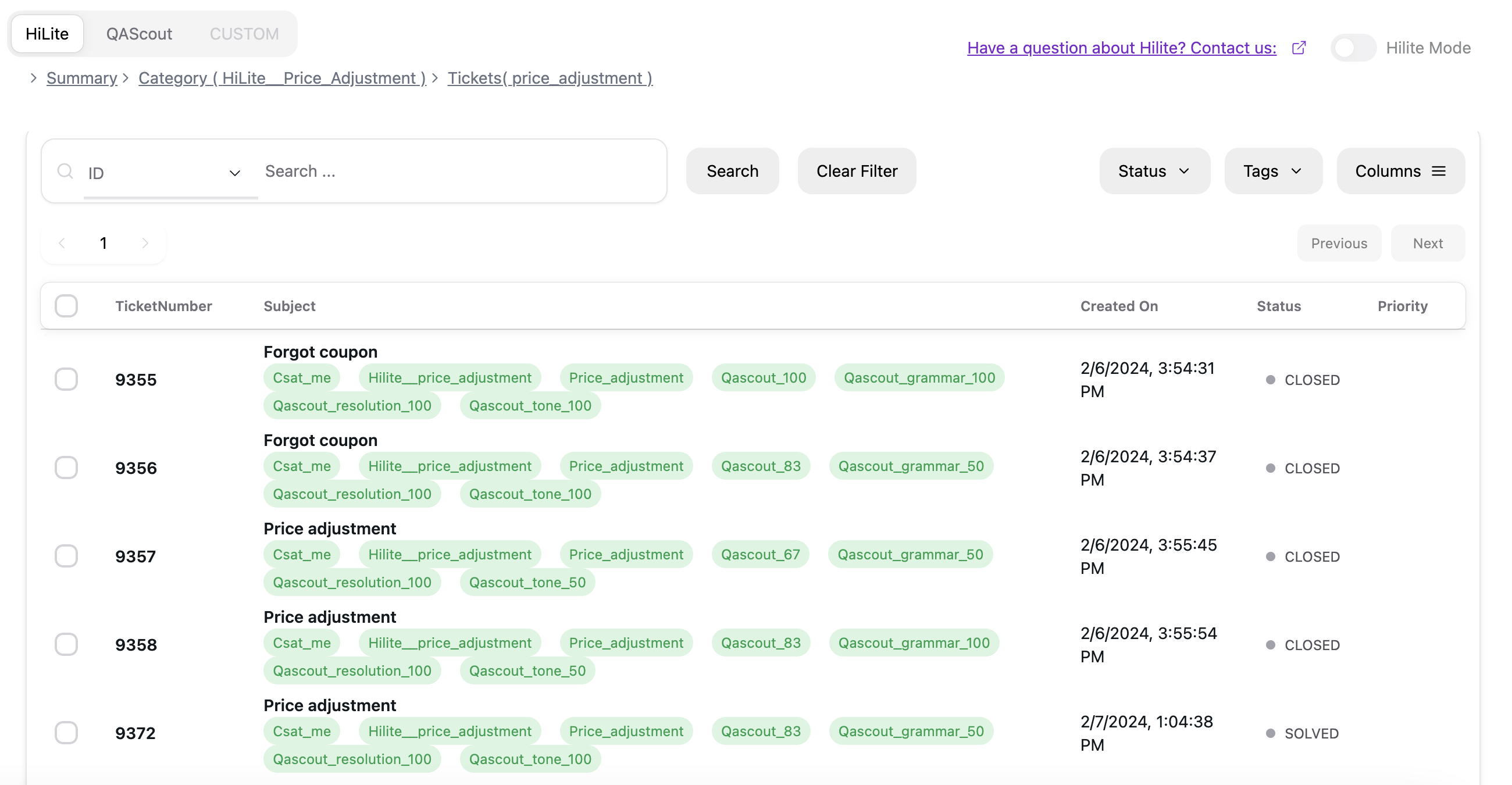Click the Next page button
The width and height of the screenshot is (1512, 785).
(x=1427, y=243)
